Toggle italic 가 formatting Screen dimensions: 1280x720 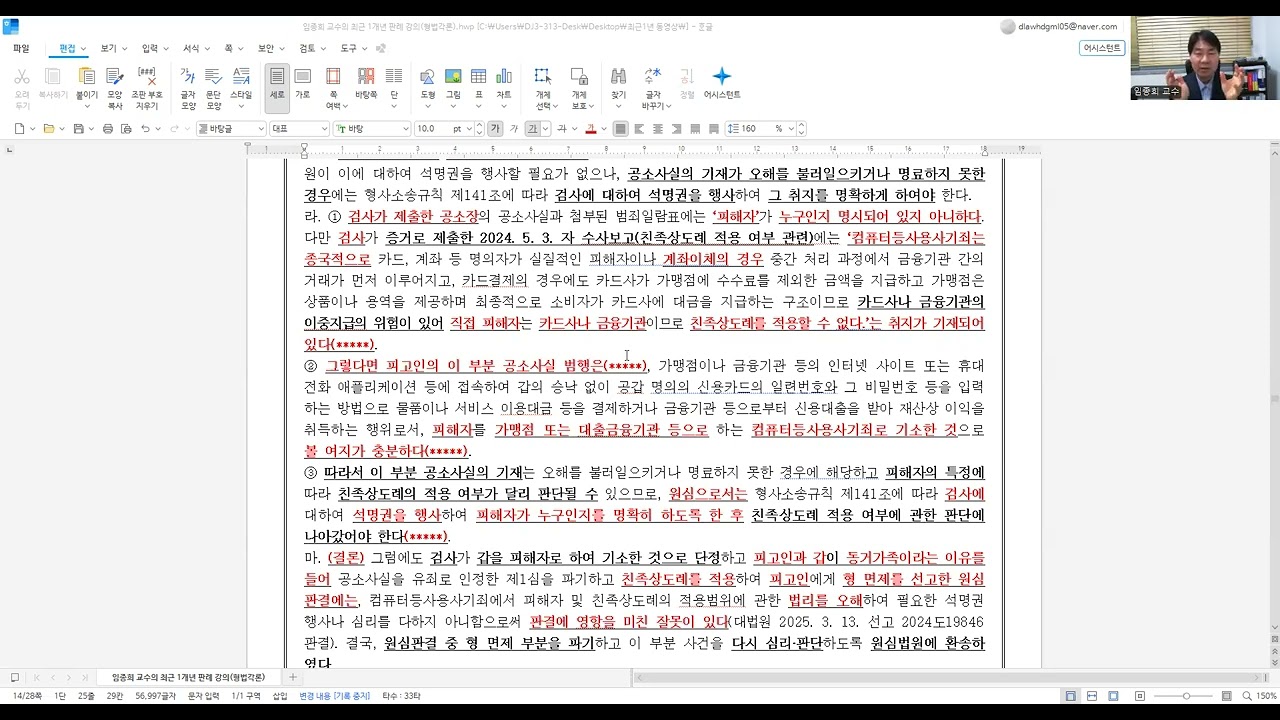click(514, 128)
